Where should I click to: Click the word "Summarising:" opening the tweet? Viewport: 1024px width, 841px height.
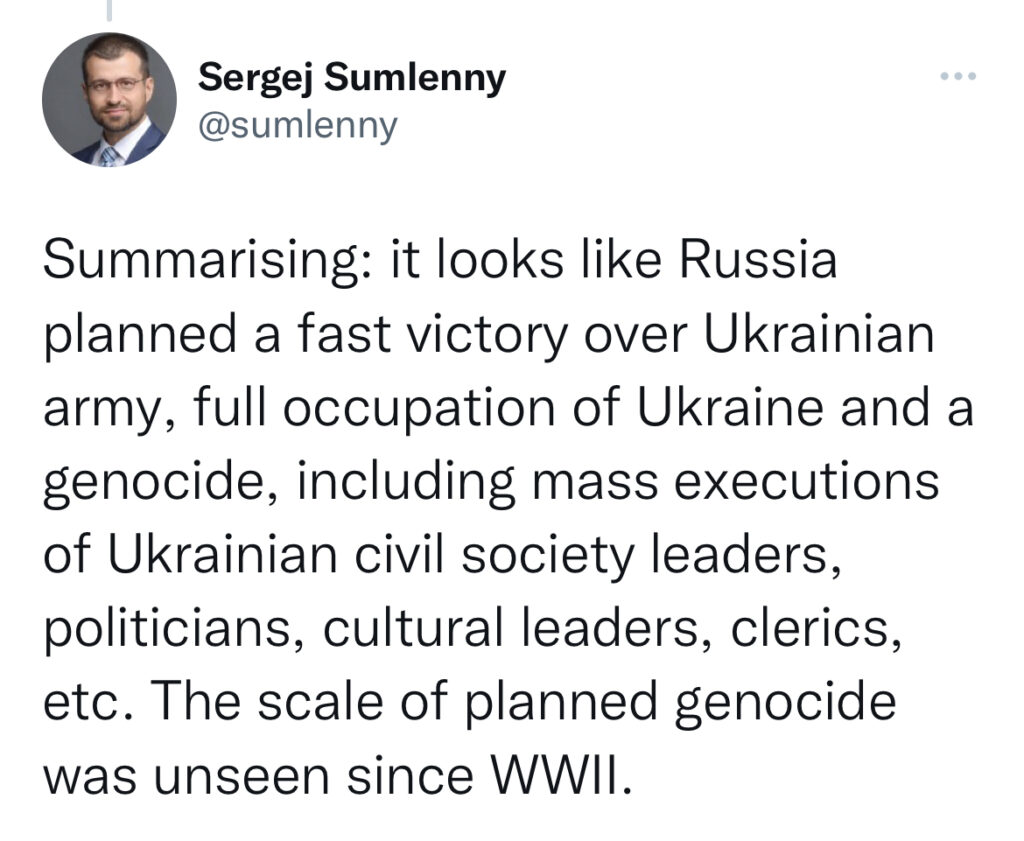[207, 261]
